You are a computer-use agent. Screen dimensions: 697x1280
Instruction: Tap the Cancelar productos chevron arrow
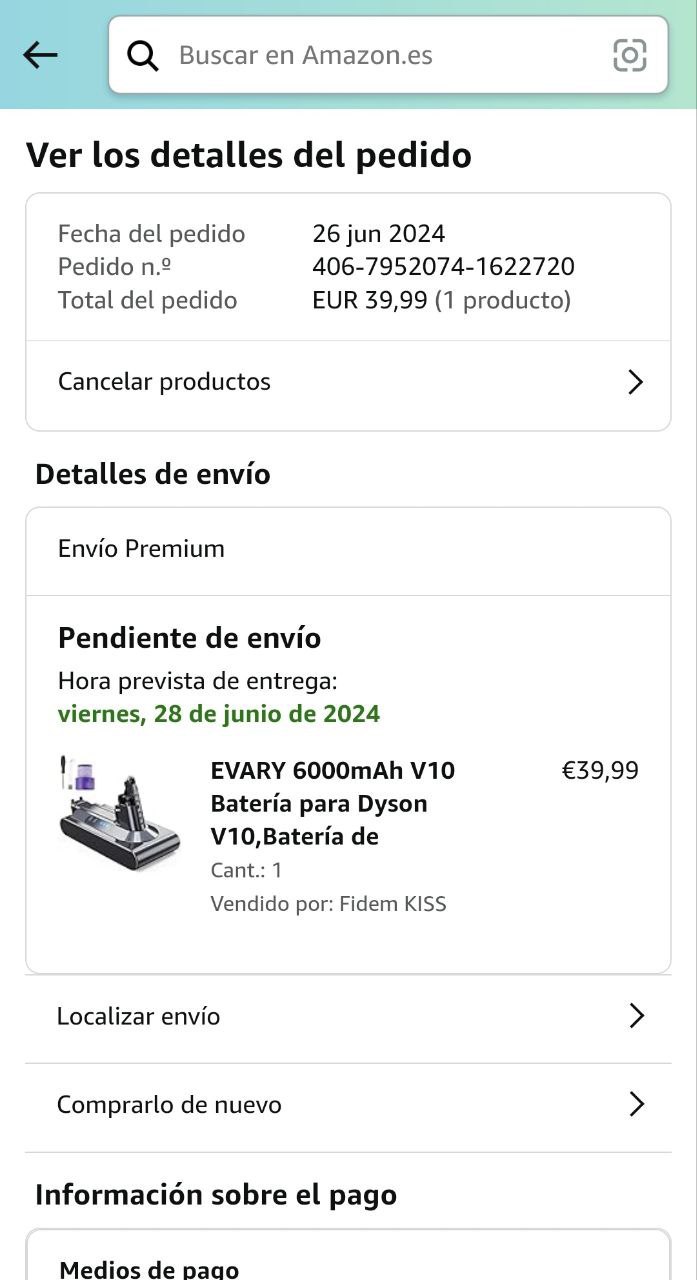tap(635, 382)
